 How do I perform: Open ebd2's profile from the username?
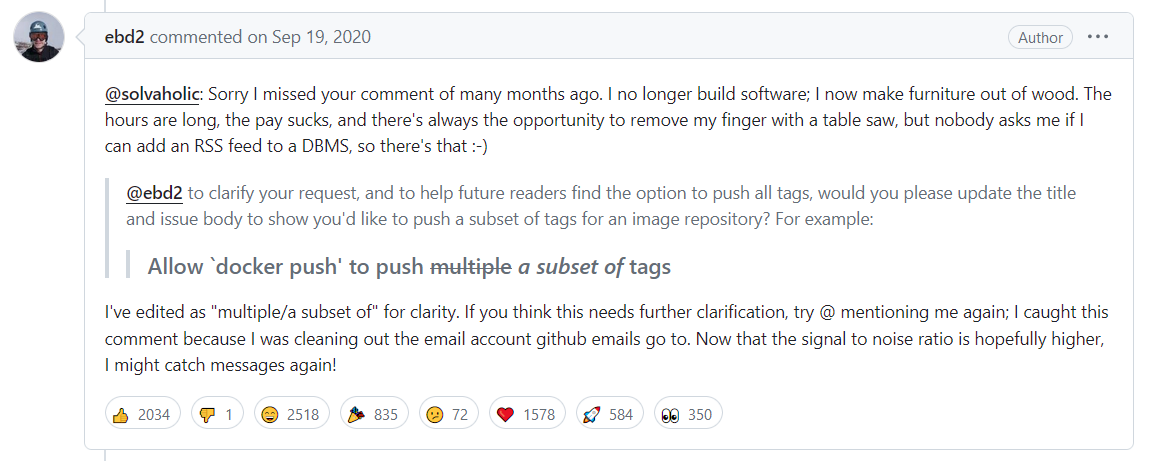pos(124,37)
